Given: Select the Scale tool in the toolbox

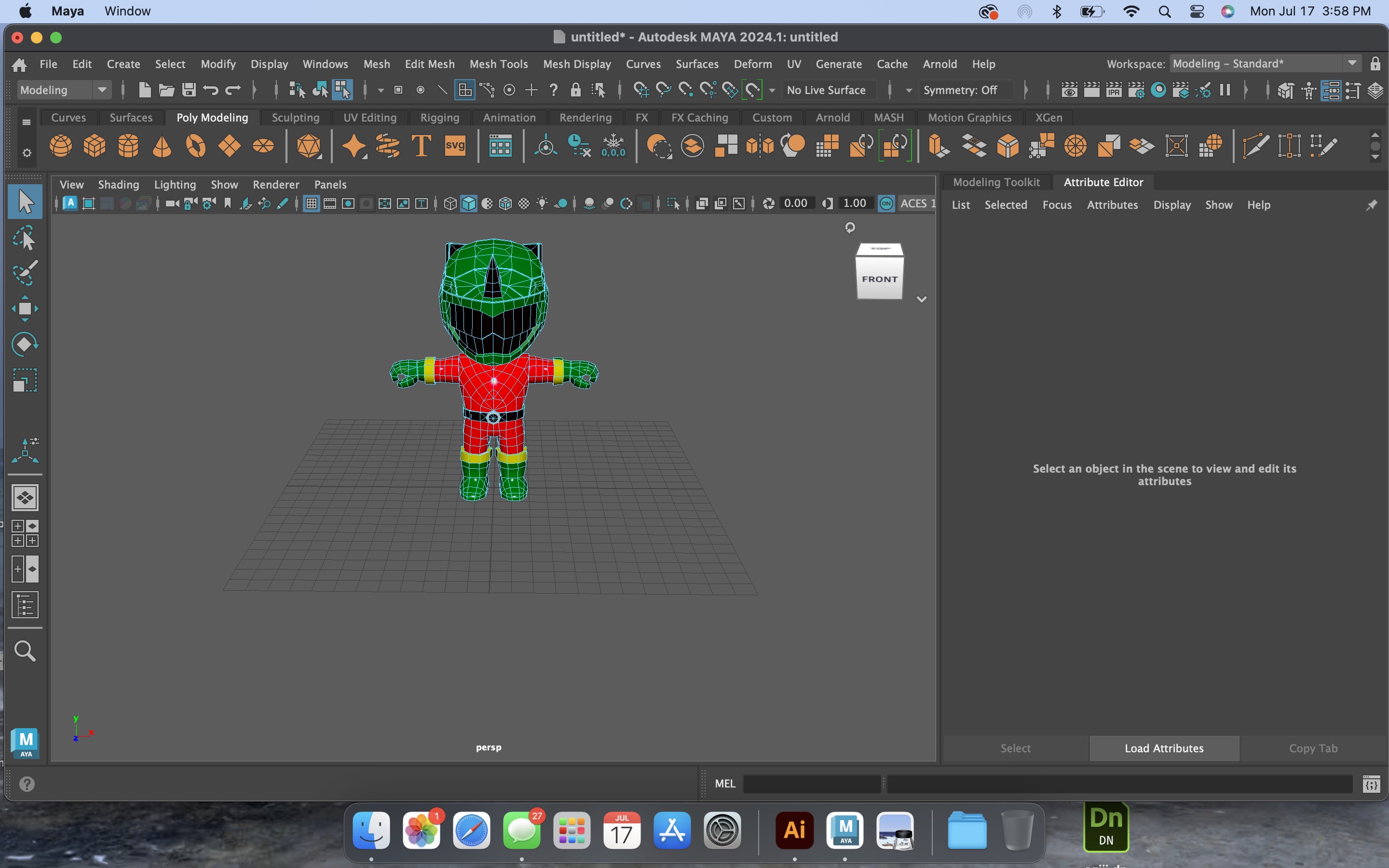Looking at the screenshot, I should click(x=25, y=380).
